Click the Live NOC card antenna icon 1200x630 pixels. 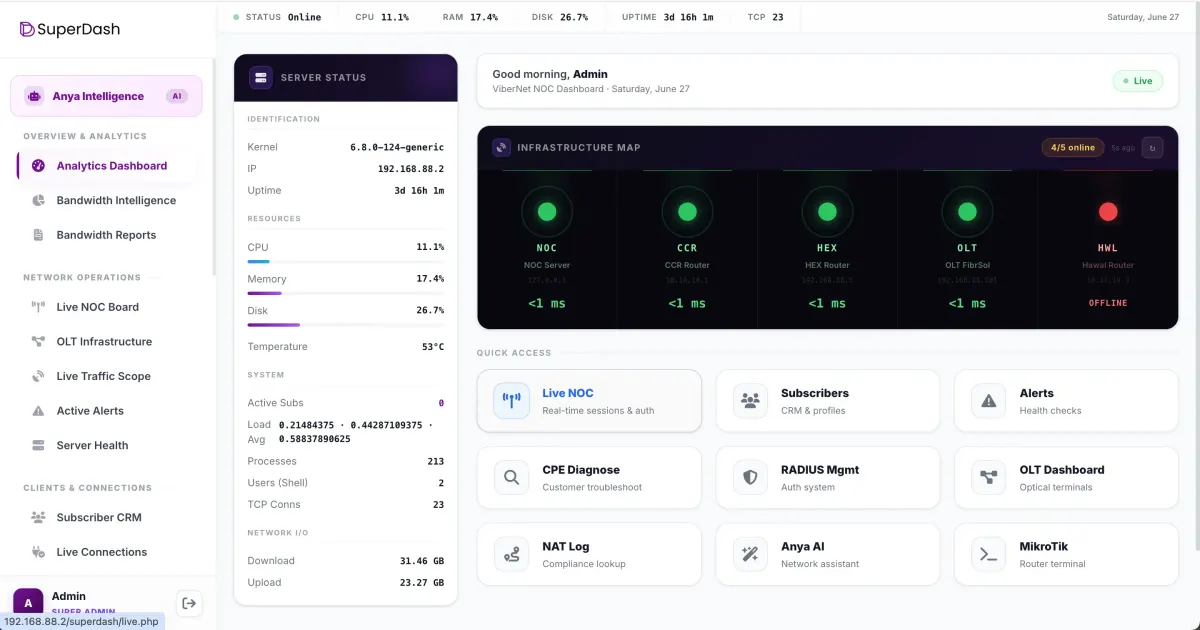coord(511,401)
